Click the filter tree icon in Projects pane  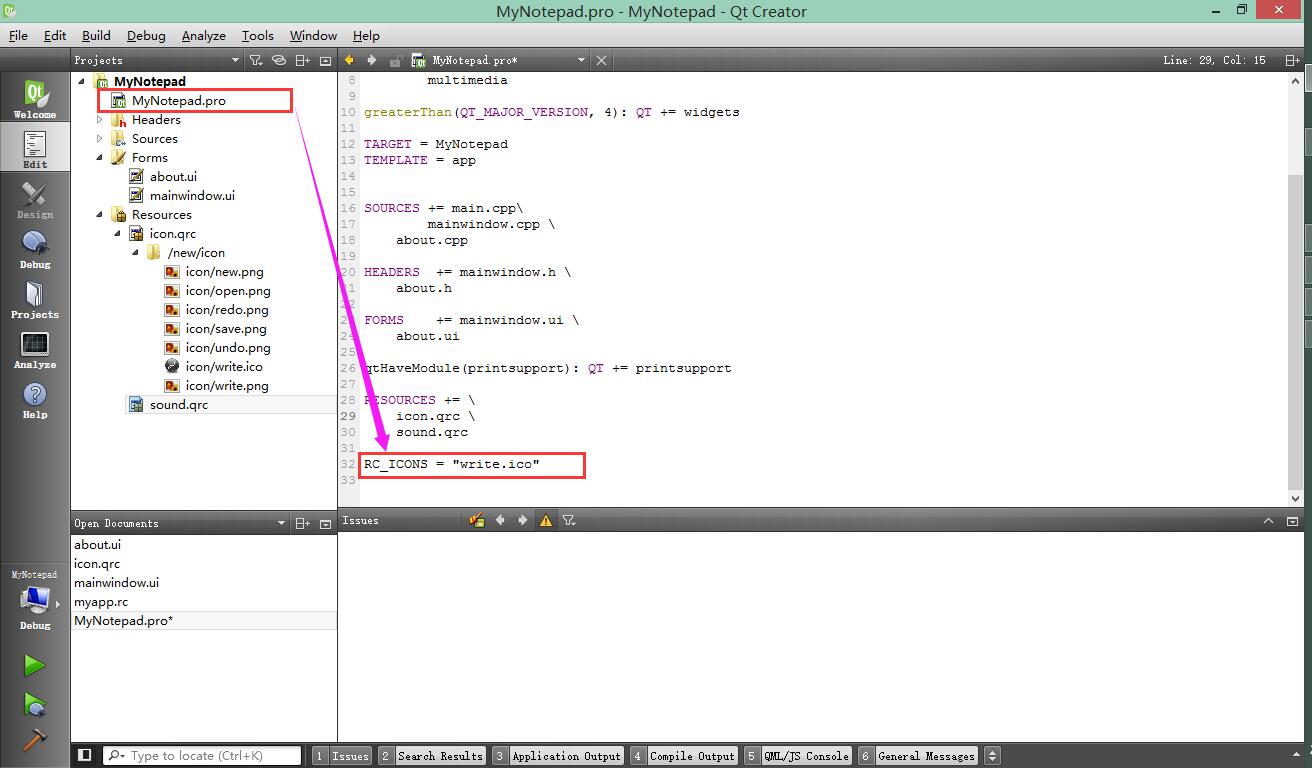[256, 60]
